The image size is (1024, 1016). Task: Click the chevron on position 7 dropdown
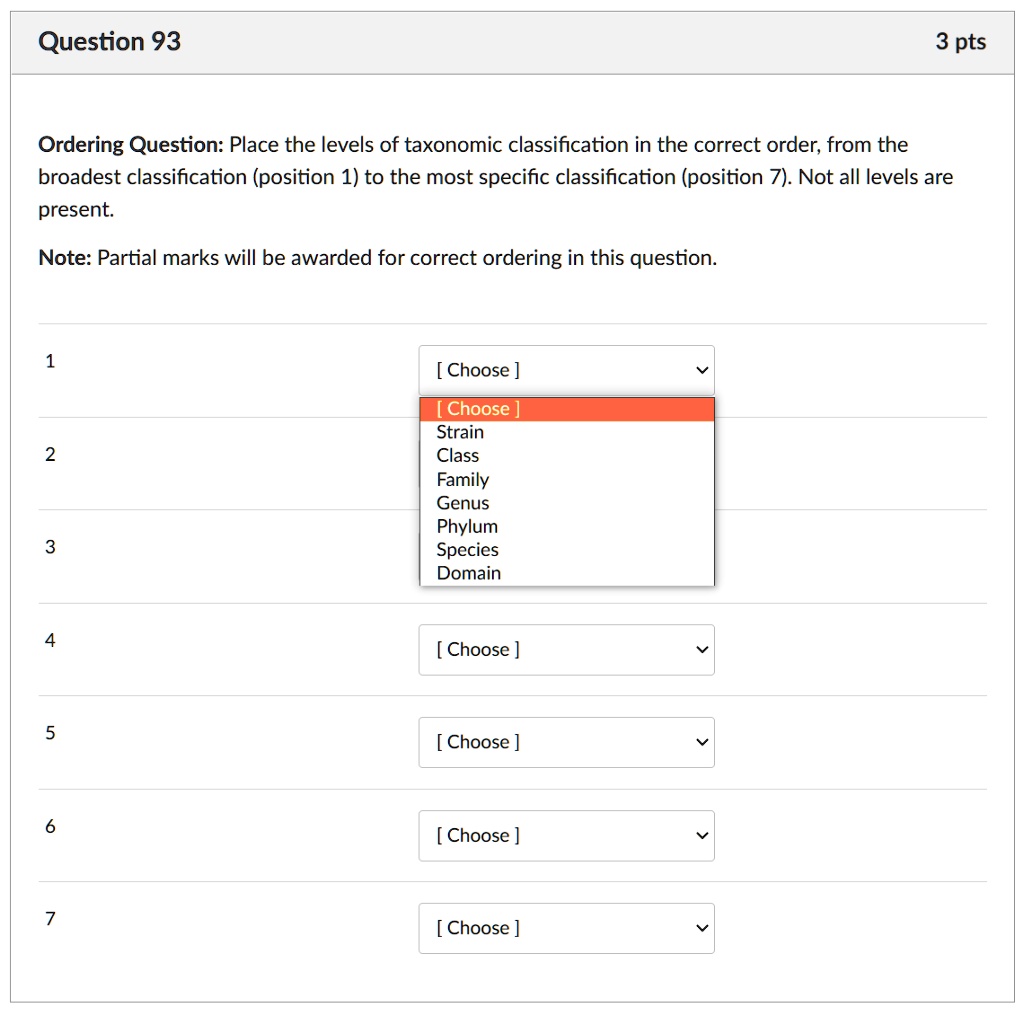tap(699, 928)
